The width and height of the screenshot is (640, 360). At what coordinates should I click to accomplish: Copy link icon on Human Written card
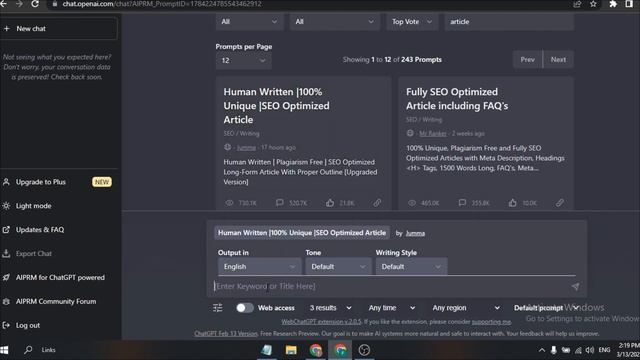click(377, 202)
